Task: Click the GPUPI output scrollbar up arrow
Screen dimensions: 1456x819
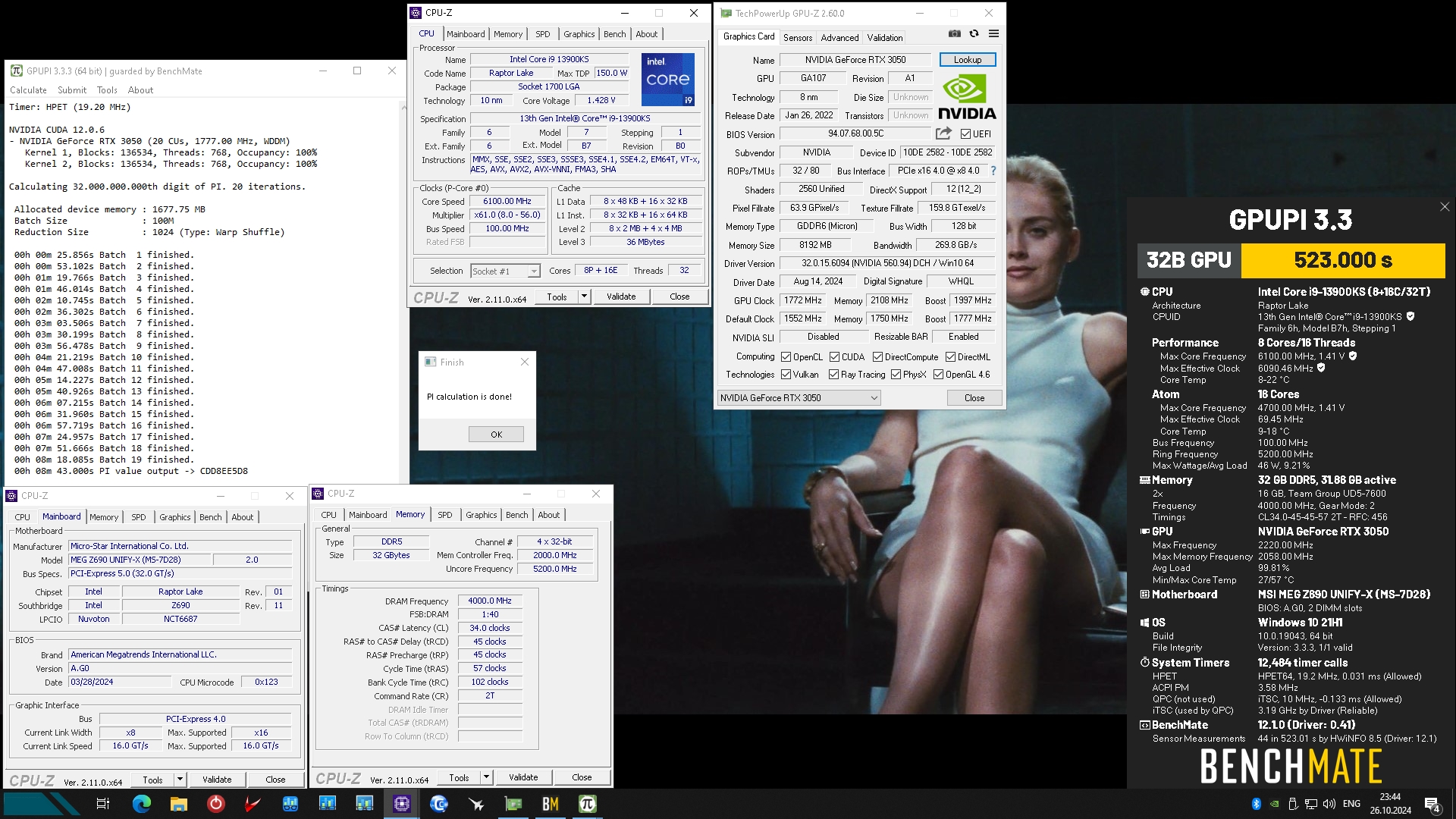Action: pos(404,108)
